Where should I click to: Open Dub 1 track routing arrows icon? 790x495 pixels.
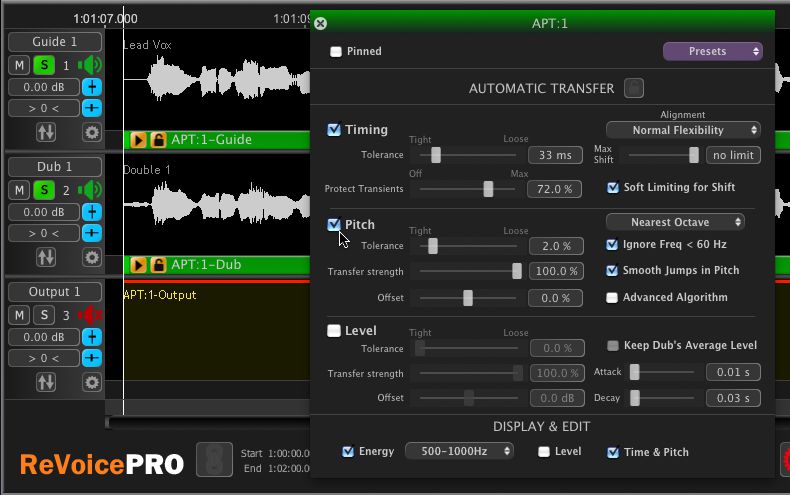[x=46, y=257]
